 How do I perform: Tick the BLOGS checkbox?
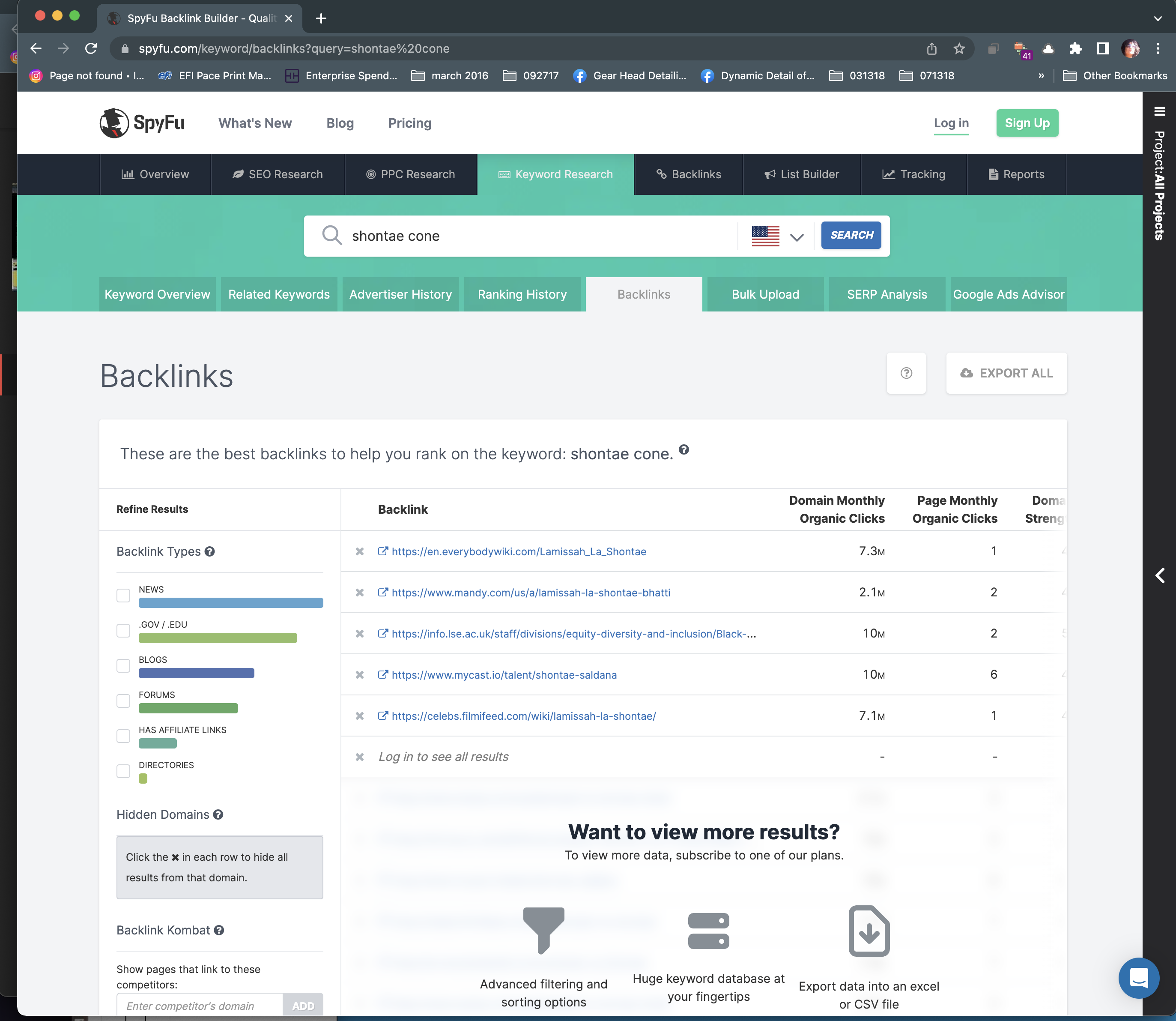(x=123, y=666)
